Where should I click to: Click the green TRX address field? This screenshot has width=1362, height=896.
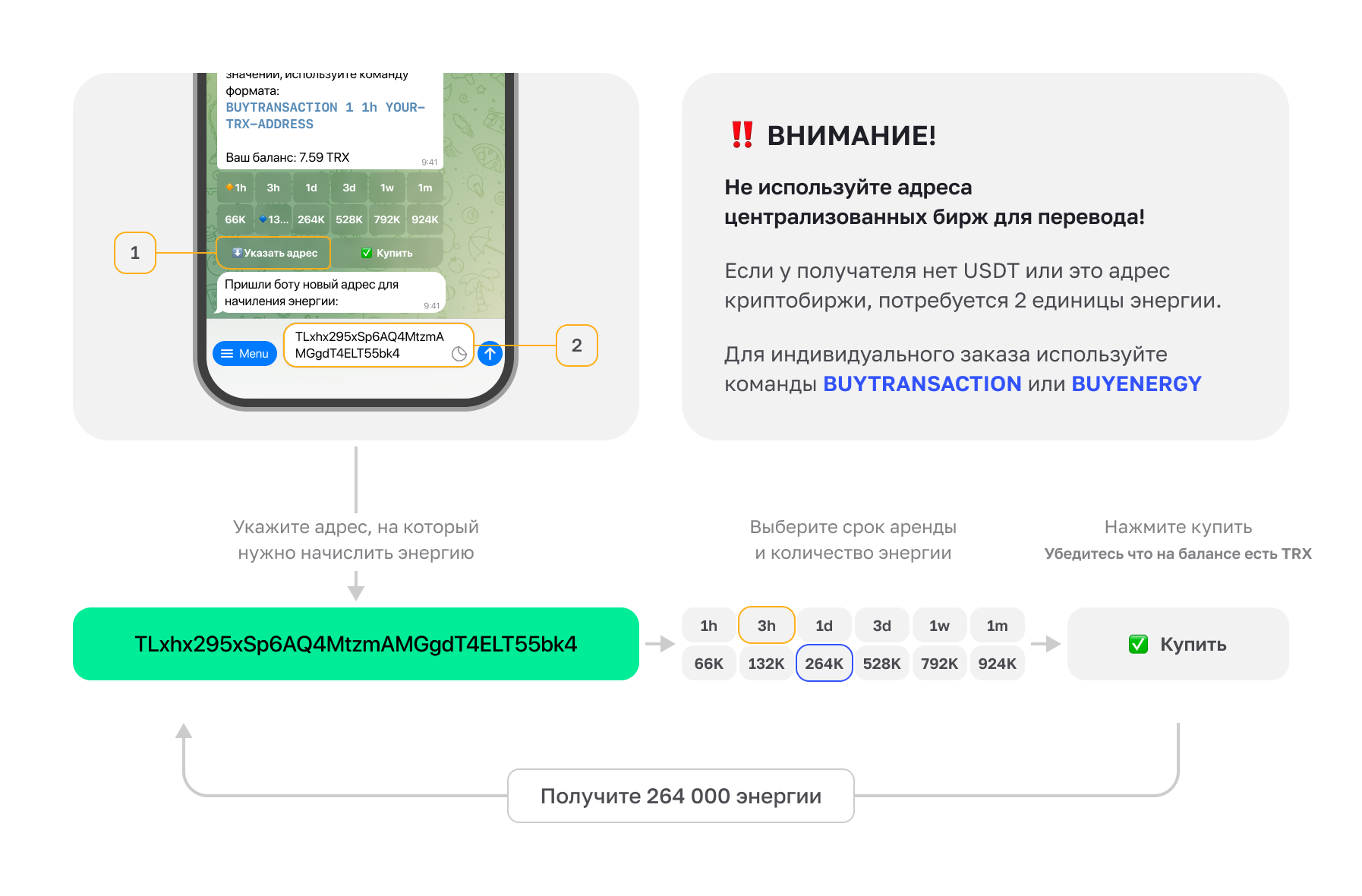click(x=355, y=644)
